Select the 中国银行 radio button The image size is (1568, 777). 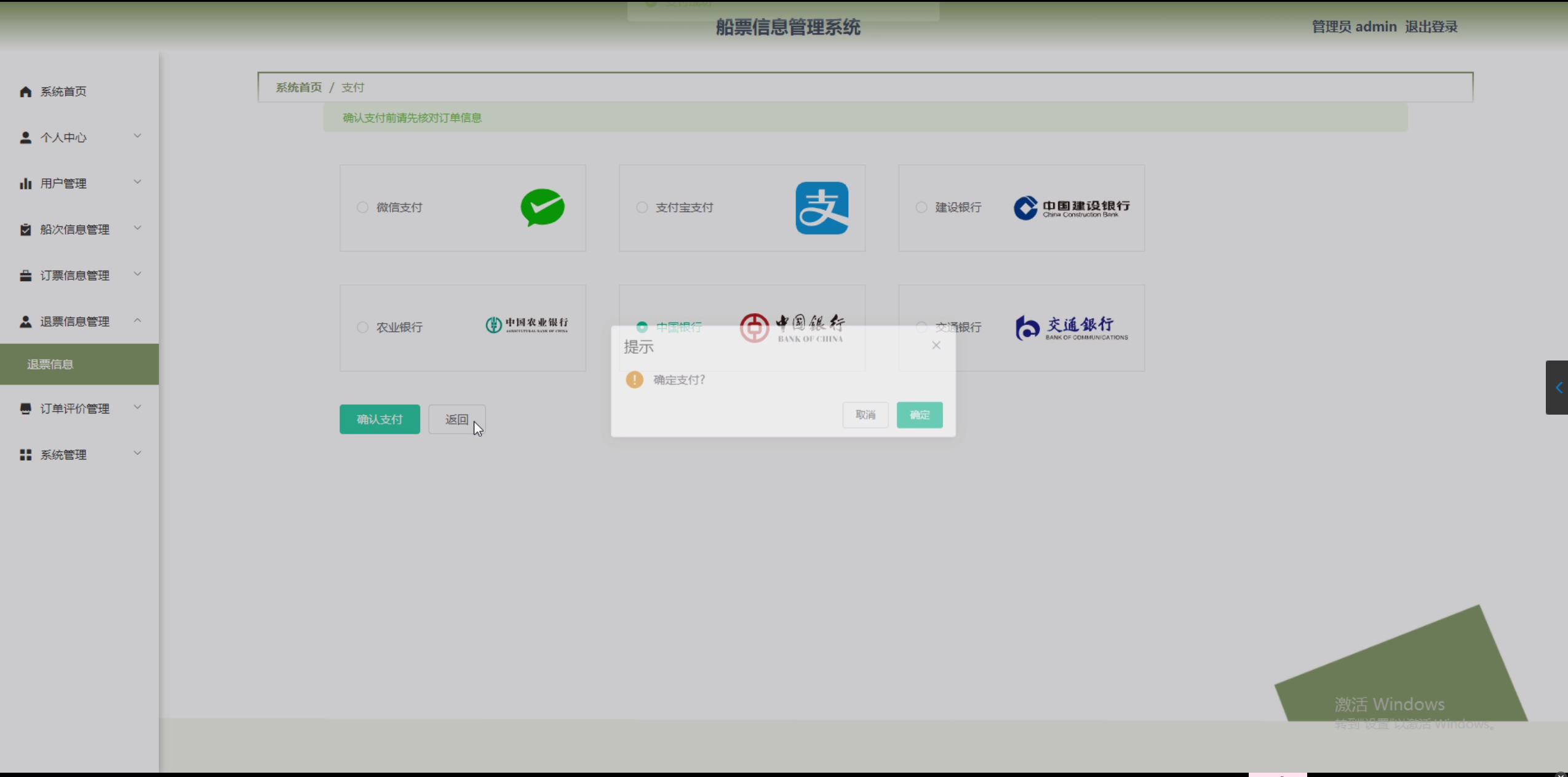tap(642, 327)
